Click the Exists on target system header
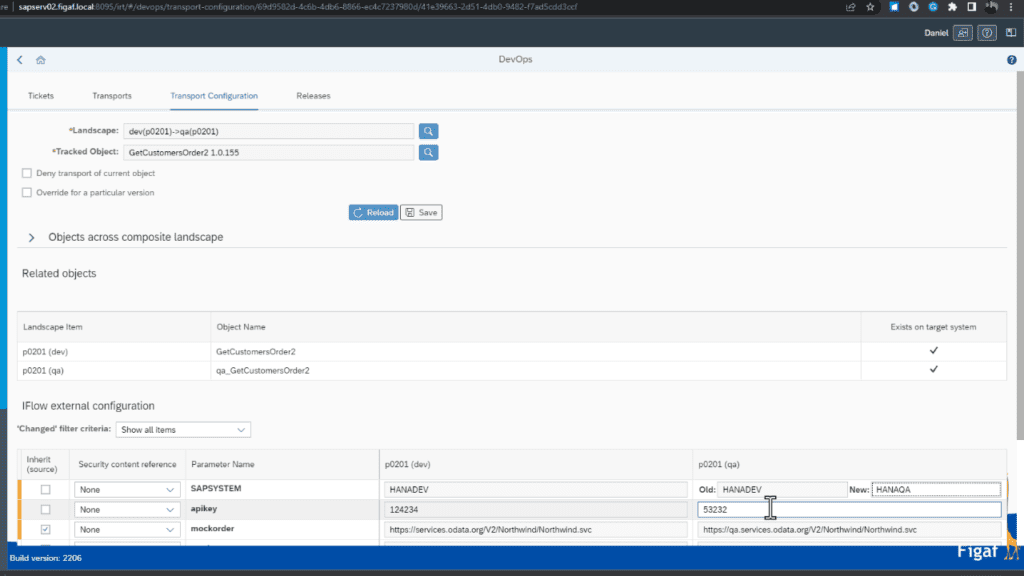This screenshot has width=1024, height=576. click(933, 327)
